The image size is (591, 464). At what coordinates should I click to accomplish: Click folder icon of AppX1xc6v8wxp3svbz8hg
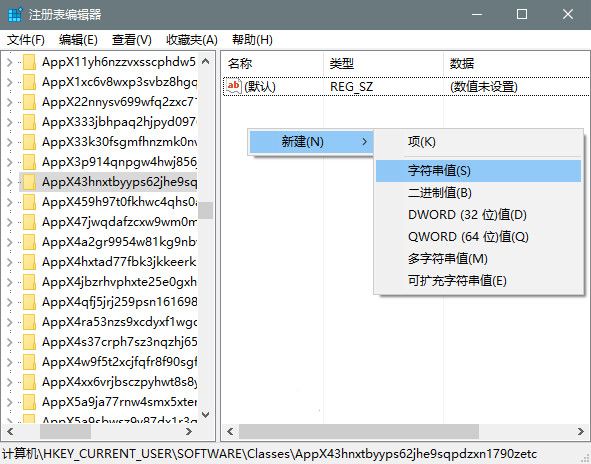click(29, 82)
